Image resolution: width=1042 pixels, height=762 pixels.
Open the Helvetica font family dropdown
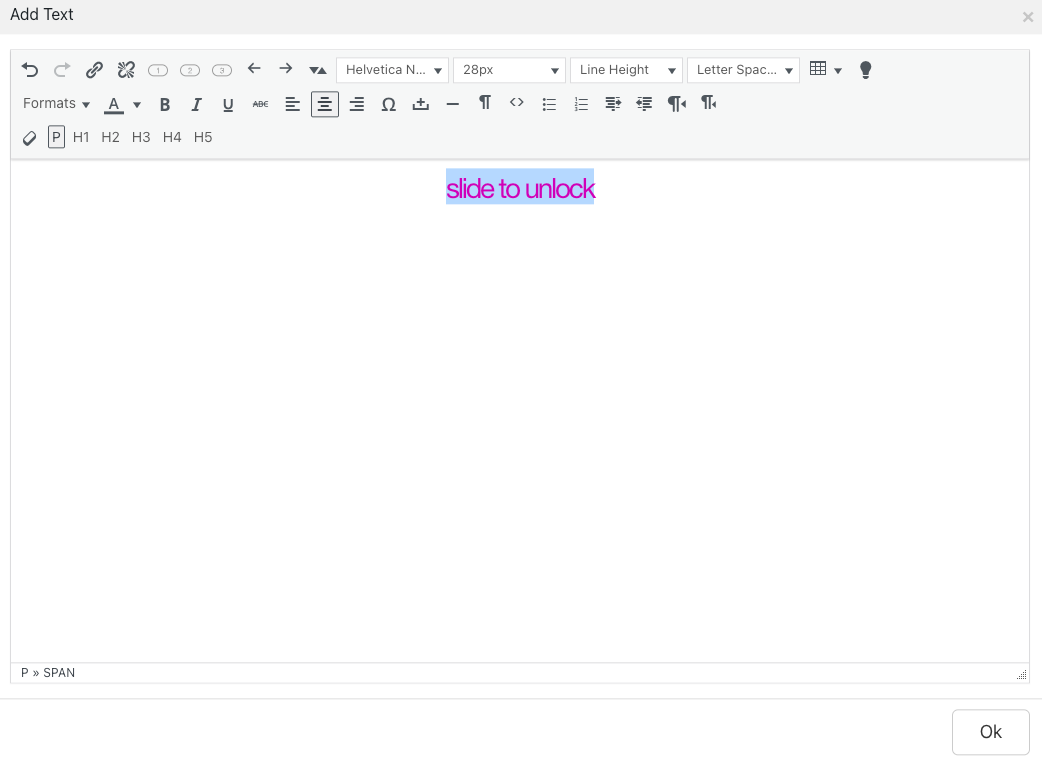tap(393, 70)
